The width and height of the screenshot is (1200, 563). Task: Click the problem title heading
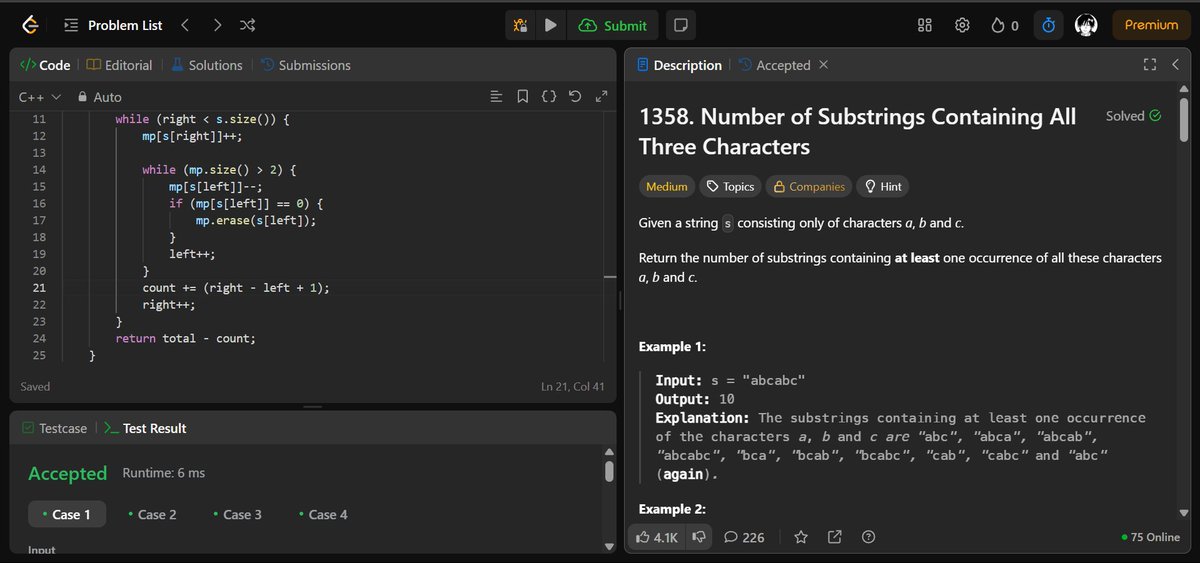pyautogui.click(x=857, y=131)
